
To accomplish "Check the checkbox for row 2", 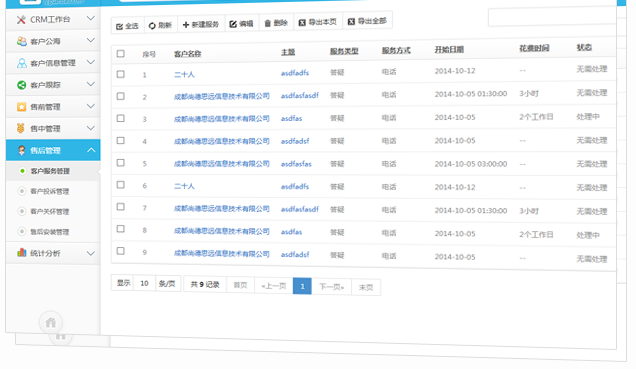I will pos(120,96).
